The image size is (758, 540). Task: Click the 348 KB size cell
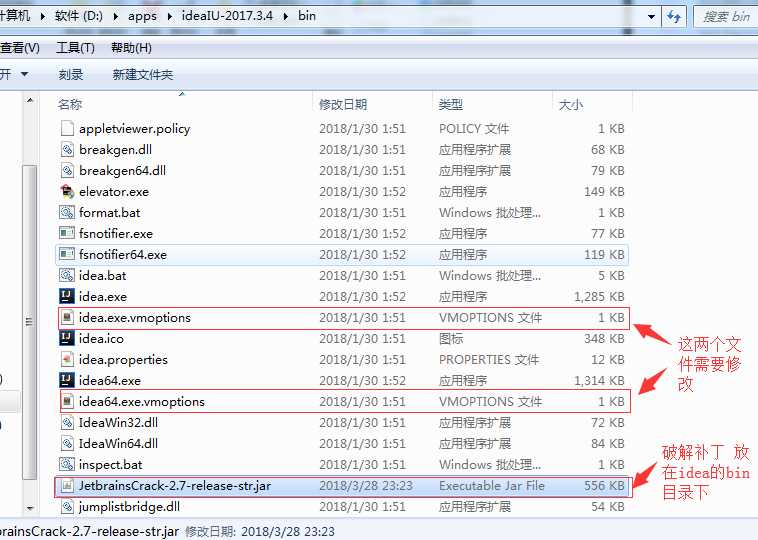[604, 338]
